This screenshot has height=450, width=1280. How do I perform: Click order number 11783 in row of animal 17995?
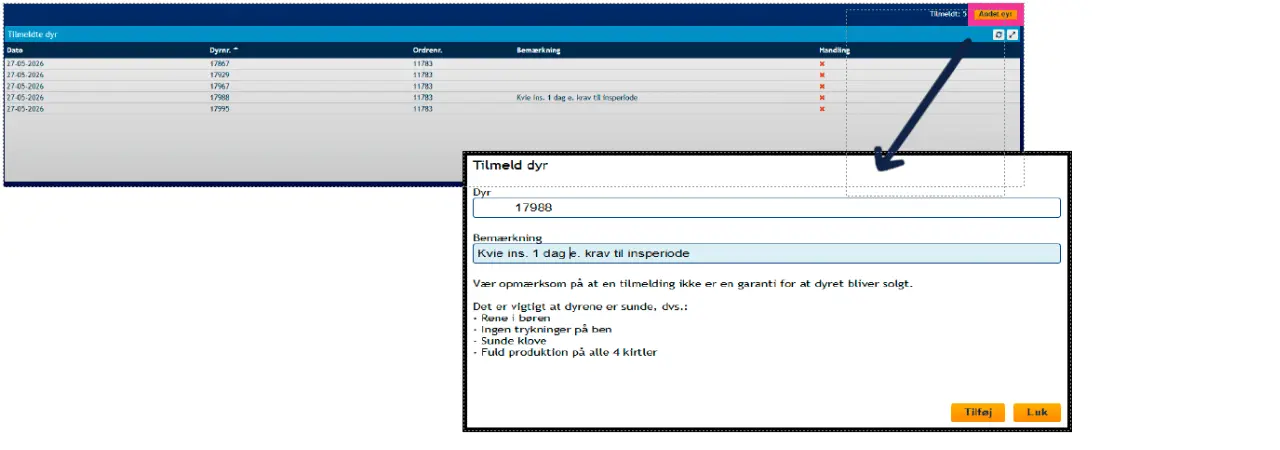[423, 108]
